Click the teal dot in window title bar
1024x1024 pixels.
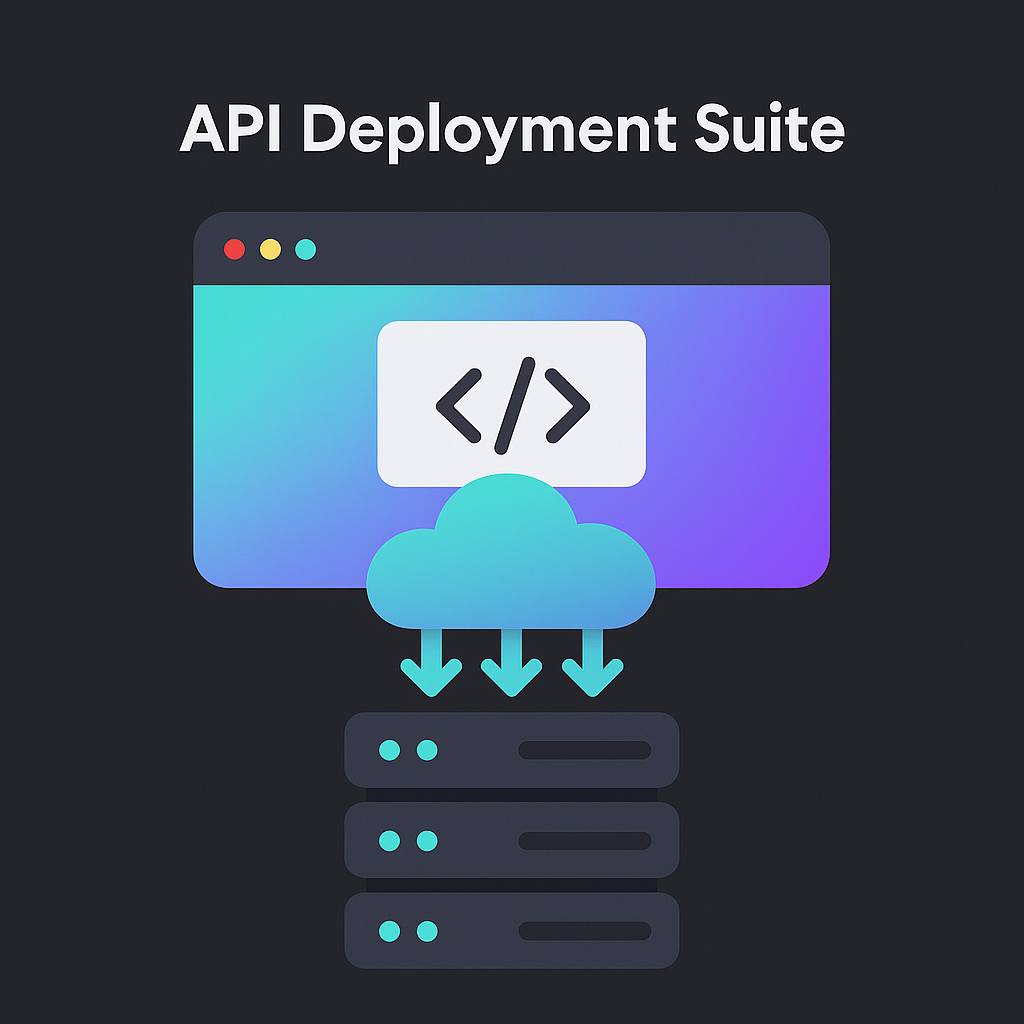(x=306, y=249)
